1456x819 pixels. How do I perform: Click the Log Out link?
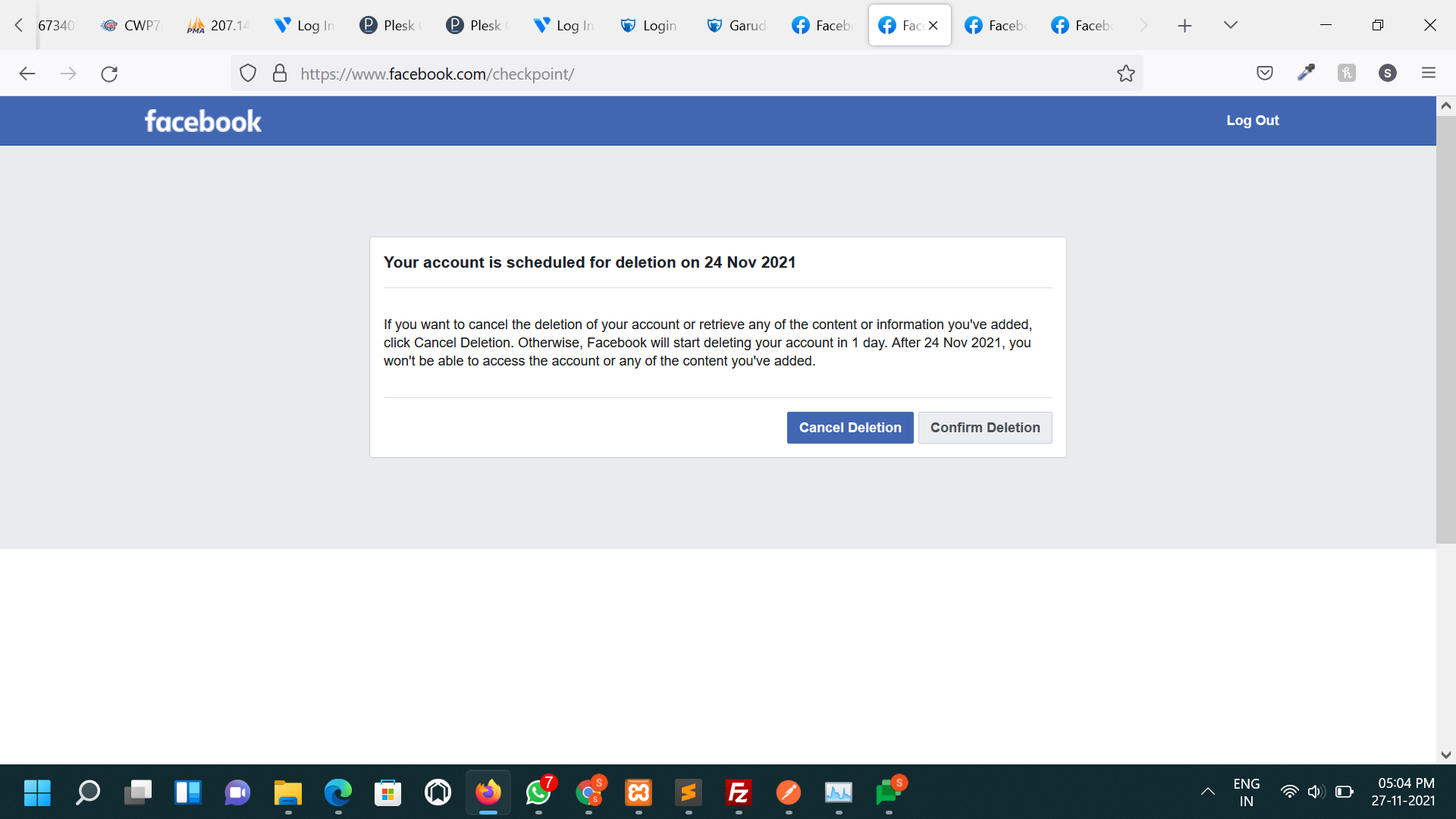pyautogui.click(x=1253, y=121)
